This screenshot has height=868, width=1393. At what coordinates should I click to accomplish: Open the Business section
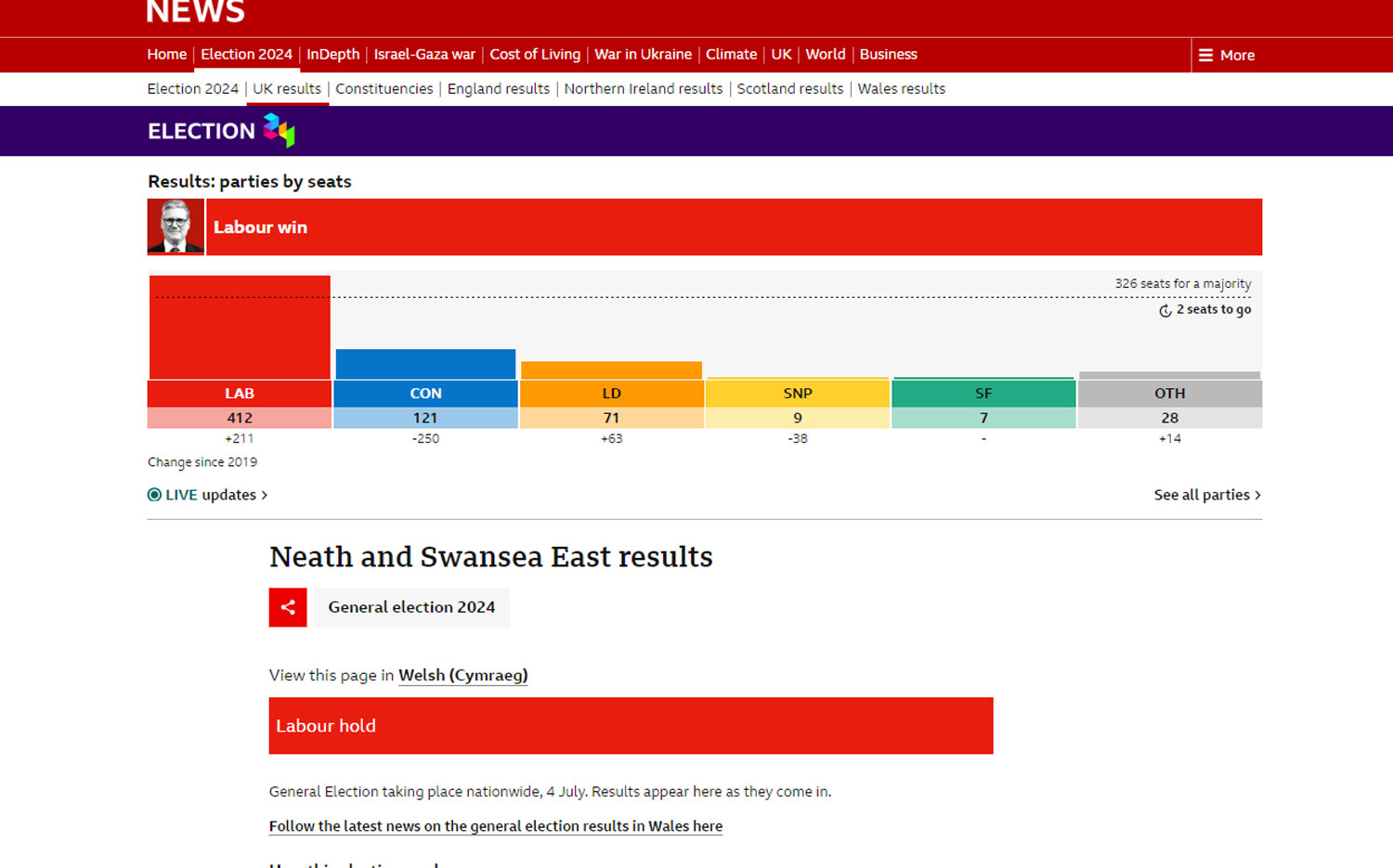tap(889, 54)
